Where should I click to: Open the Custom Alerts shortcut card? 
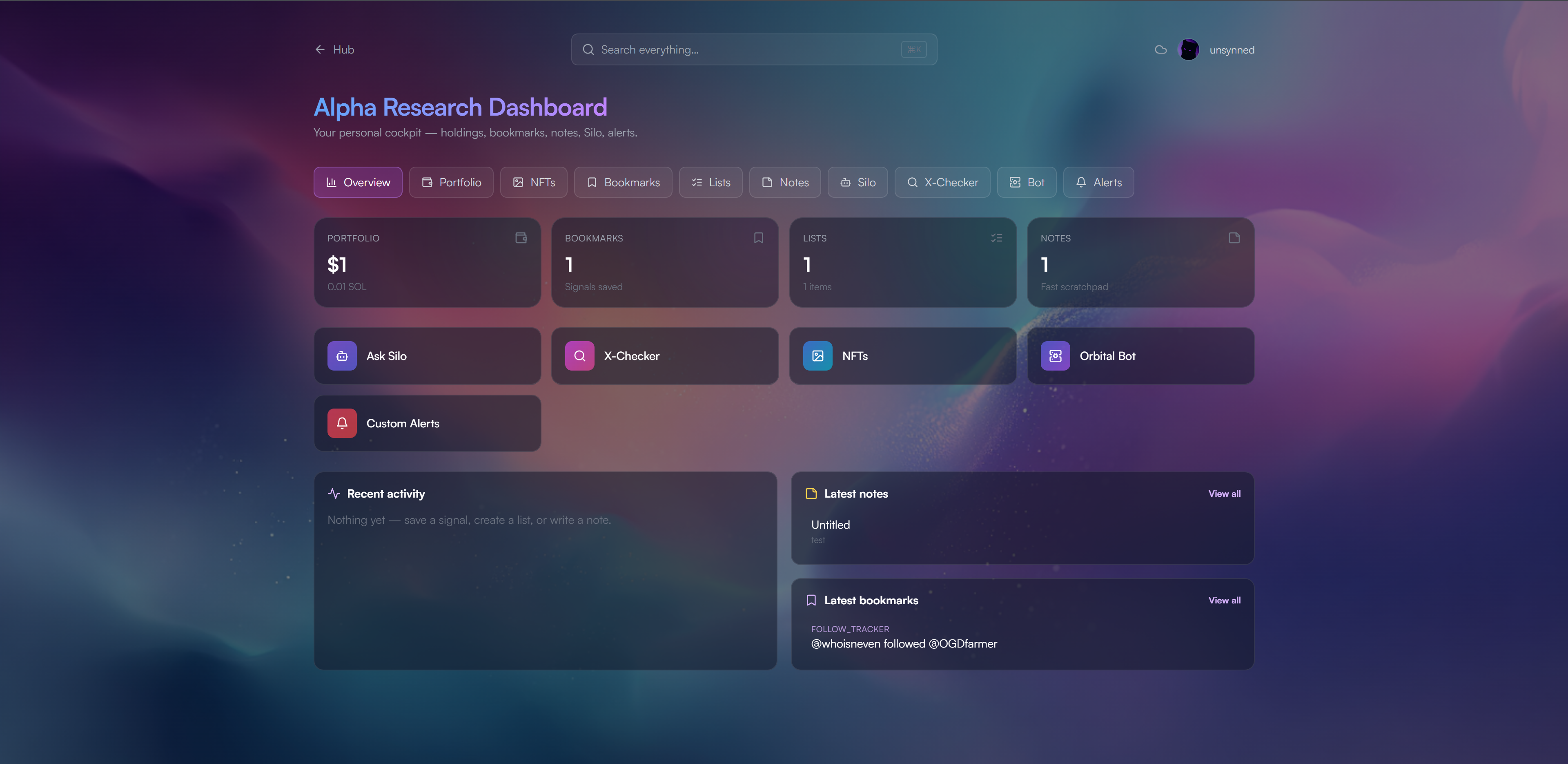point(427,423)
